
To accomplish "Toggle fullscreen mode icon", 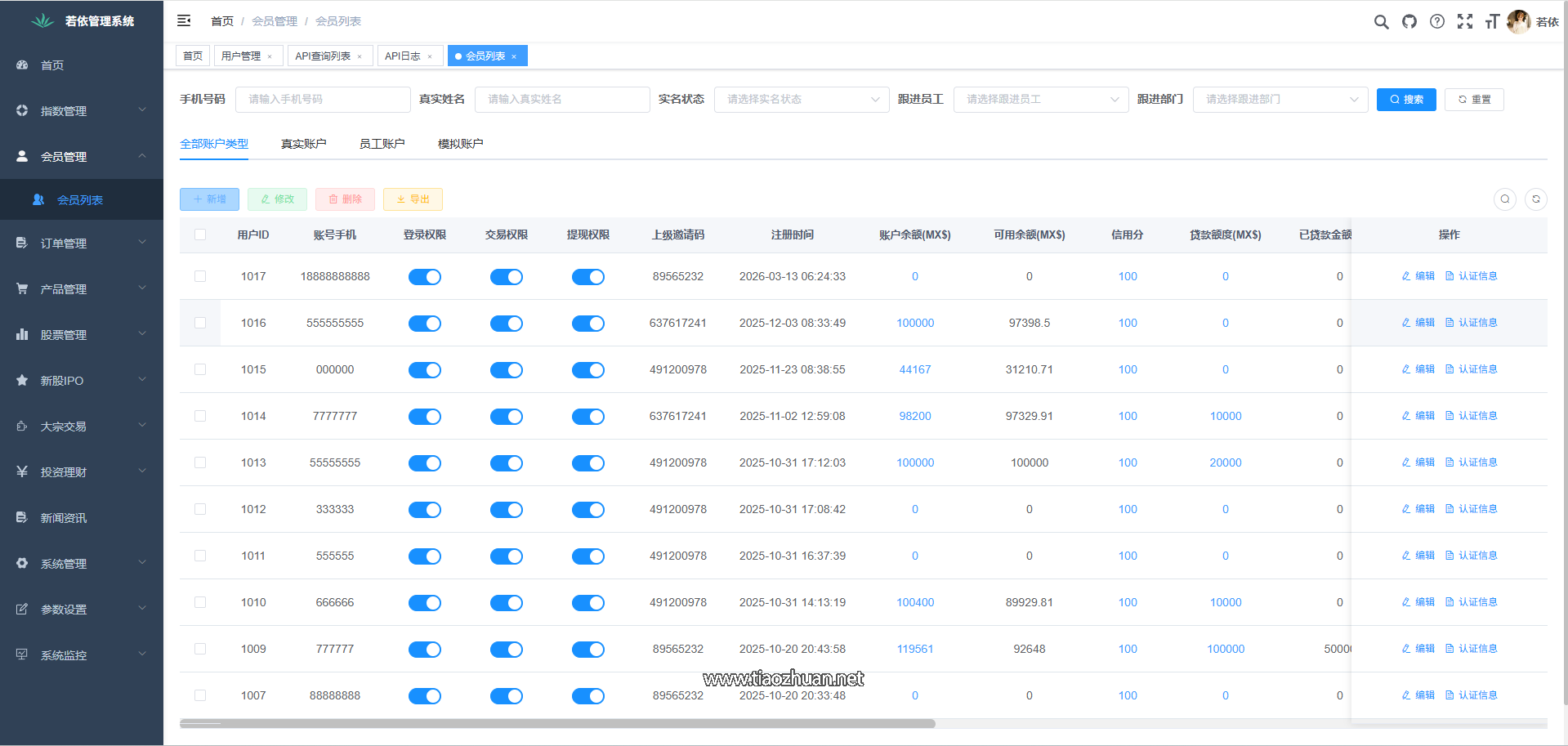I will pyautogui.click(x=1465, y=22).
